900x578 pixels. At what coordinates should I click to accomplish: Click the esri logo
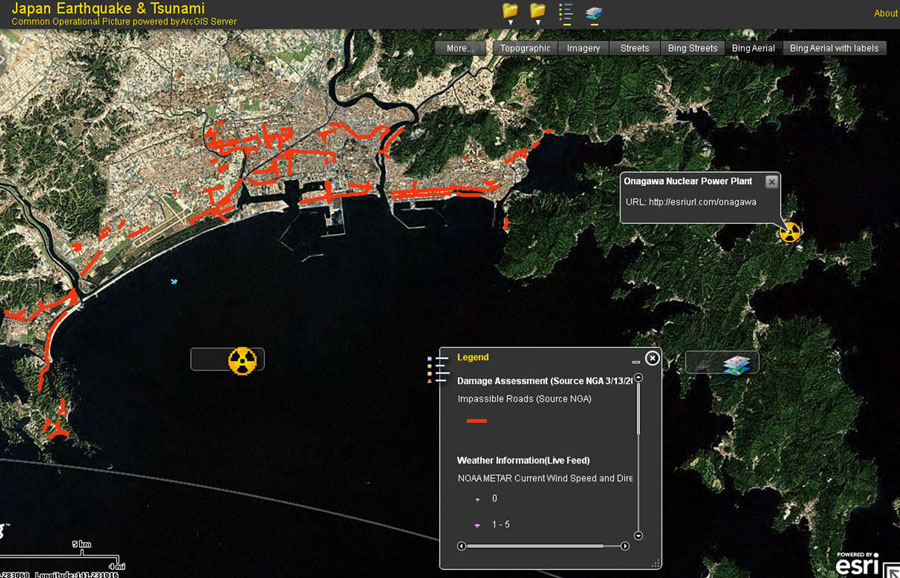[x=858, y=565]
